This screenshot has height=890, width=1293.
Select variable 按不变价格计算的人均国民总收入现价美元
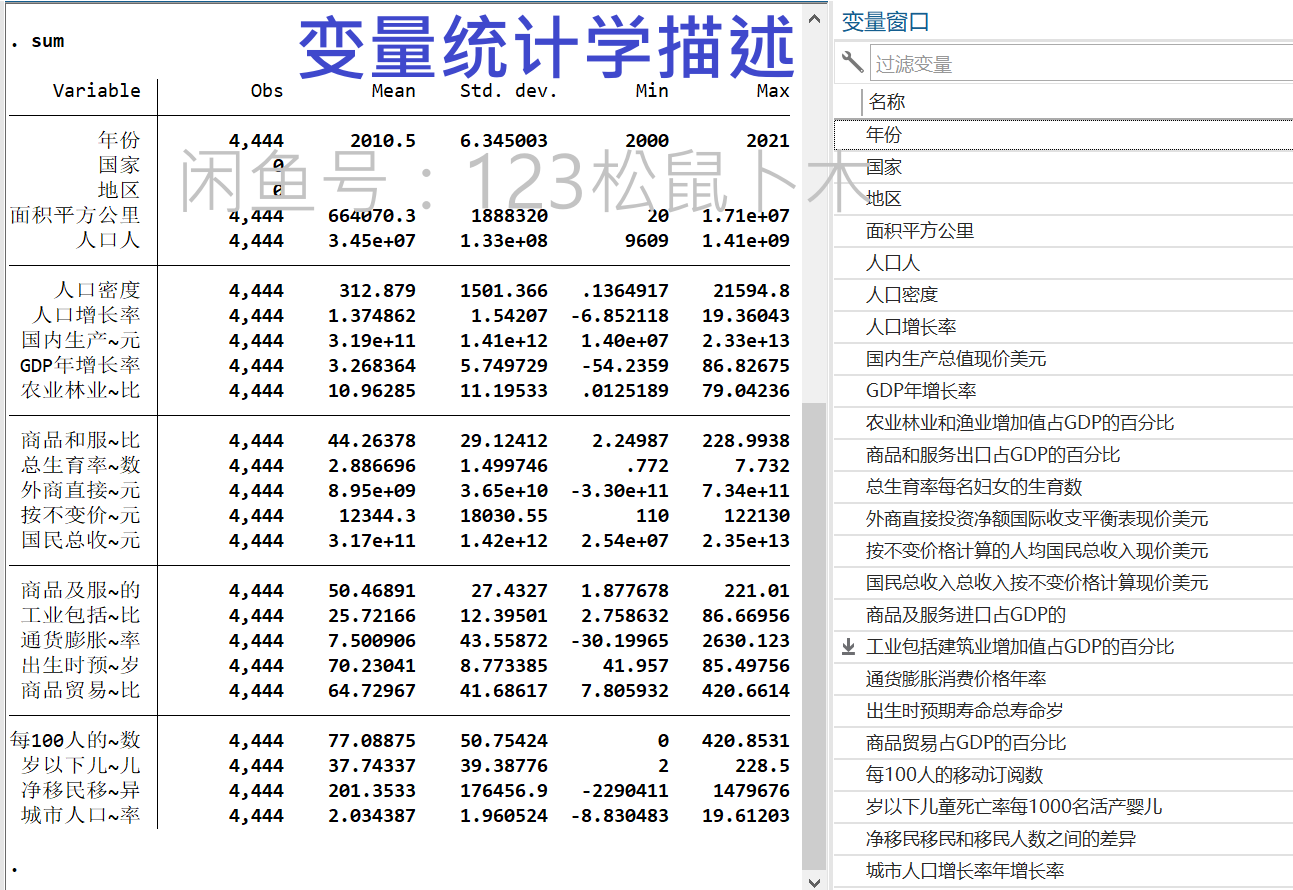point(1063,551)
